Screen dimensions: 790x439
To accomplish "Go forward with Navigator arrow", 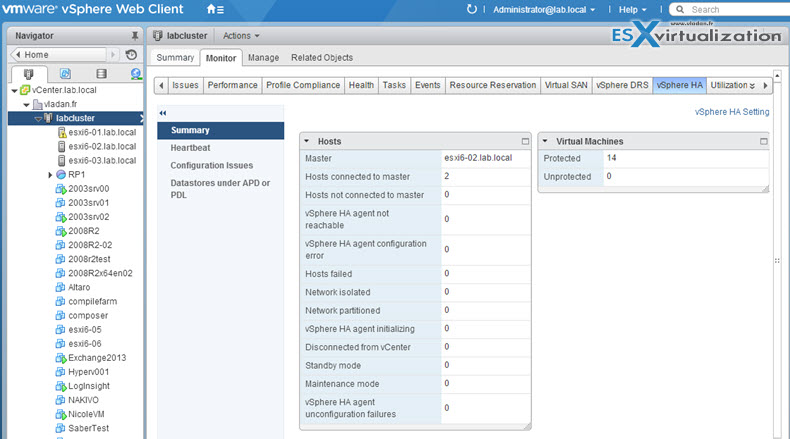I will [x=113, y=54].
